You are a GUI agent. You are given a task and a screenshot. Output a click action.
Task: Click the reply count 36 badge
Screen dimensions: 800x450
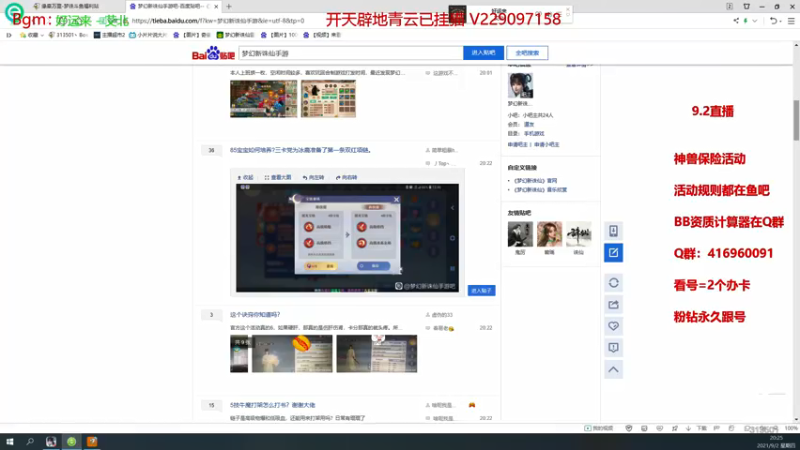(211, 151)
